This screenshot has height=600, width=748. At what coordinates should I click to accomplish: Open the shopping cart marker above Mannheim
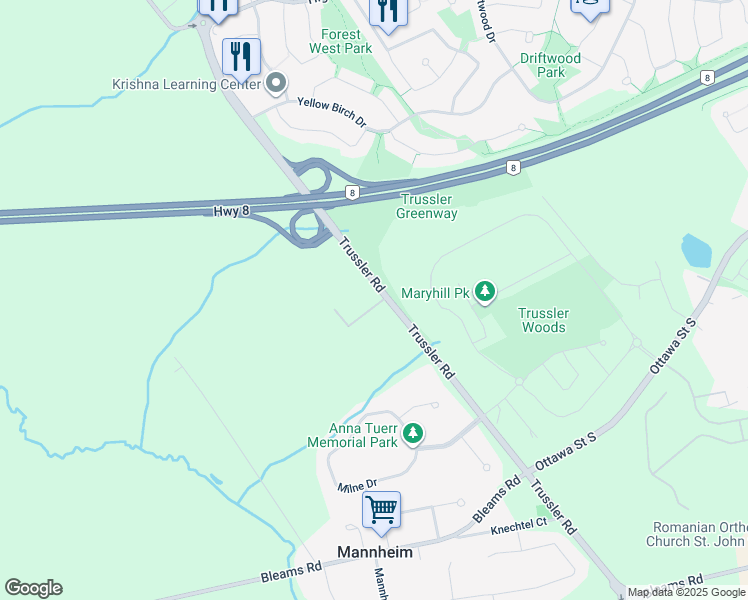tap(381, 511)
